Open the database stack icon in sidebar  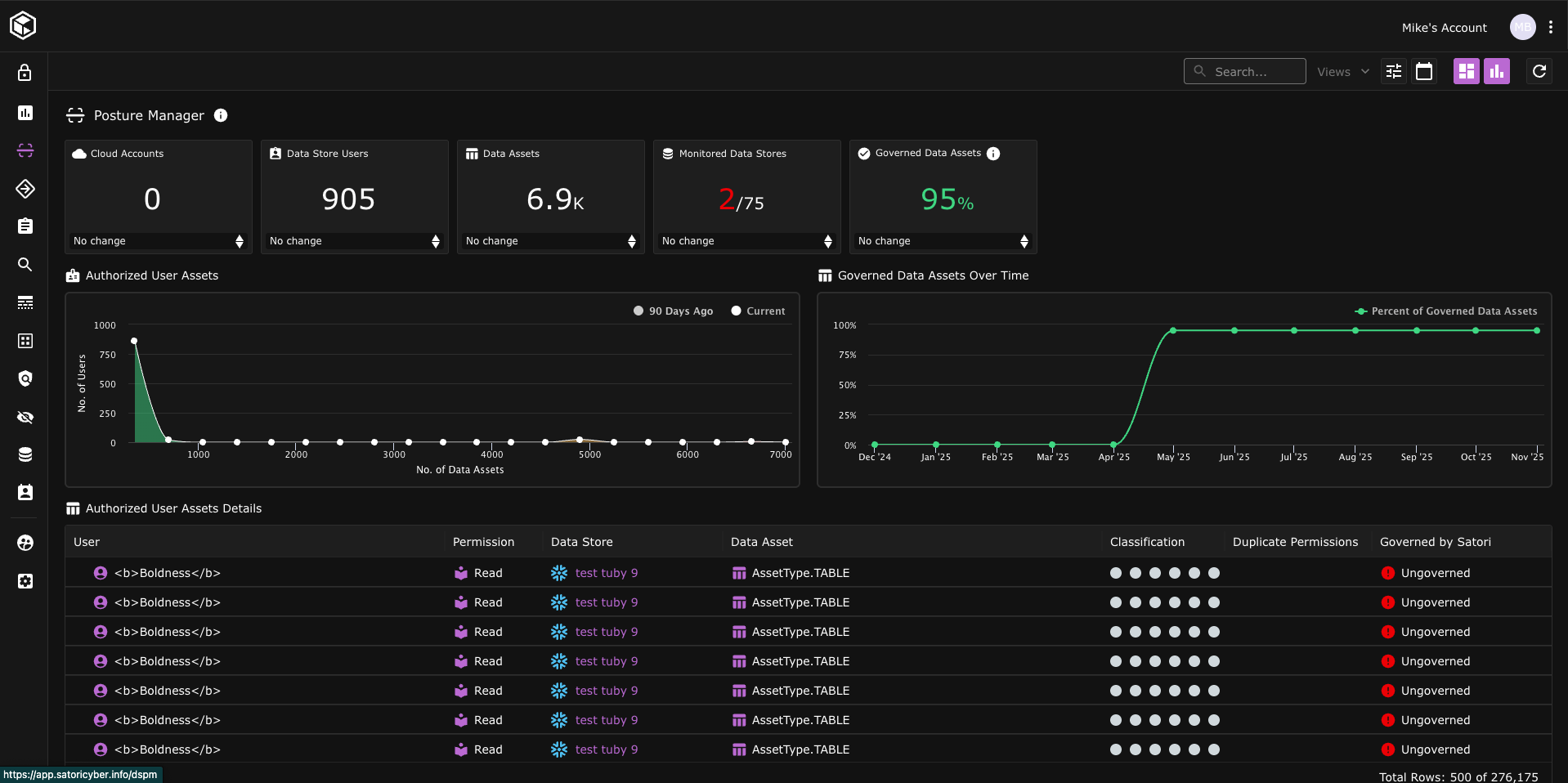(x=25, y=455)
